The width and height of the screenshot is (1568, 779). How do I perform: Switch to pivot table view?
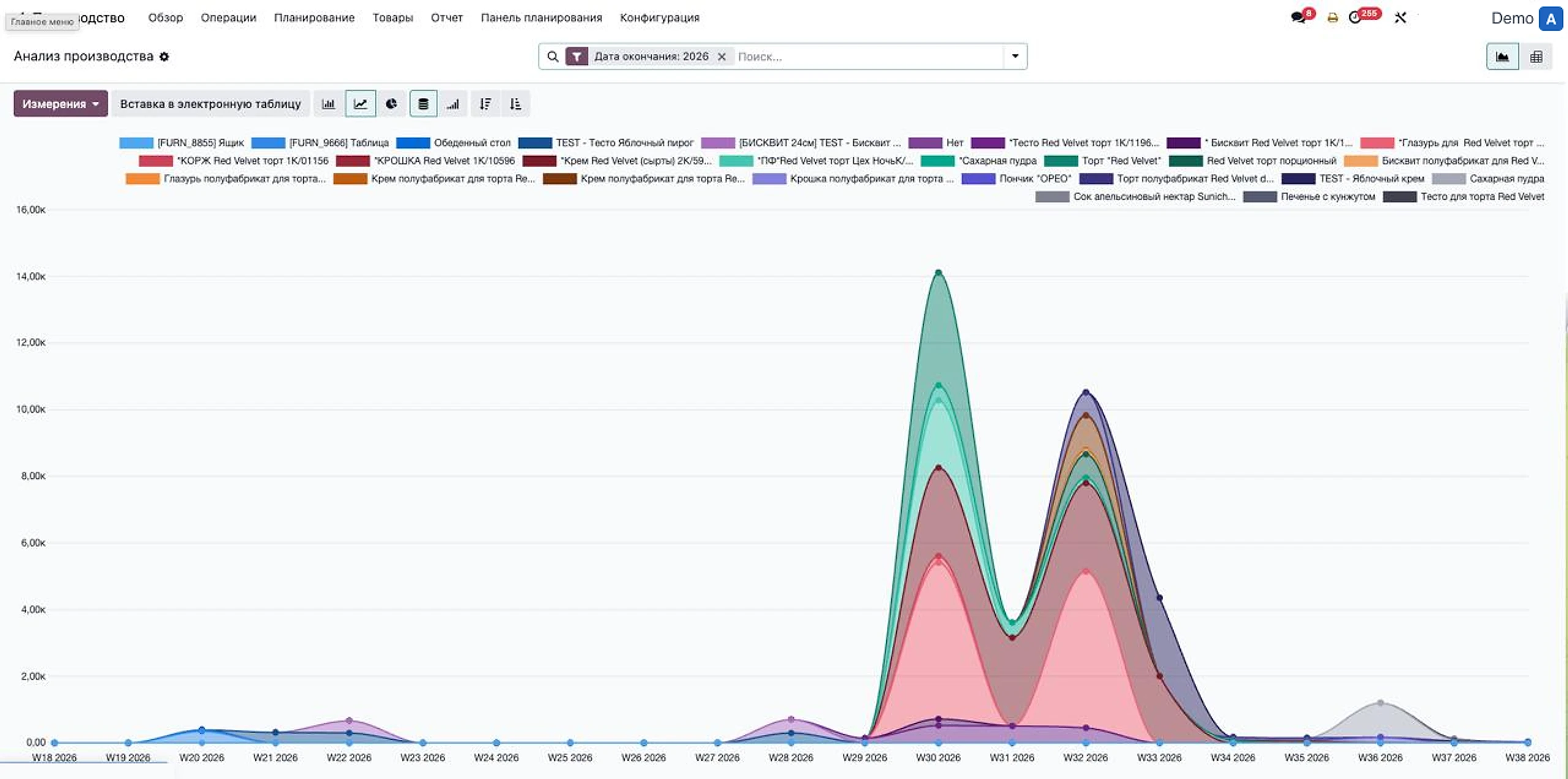(x=1536, y=57)
